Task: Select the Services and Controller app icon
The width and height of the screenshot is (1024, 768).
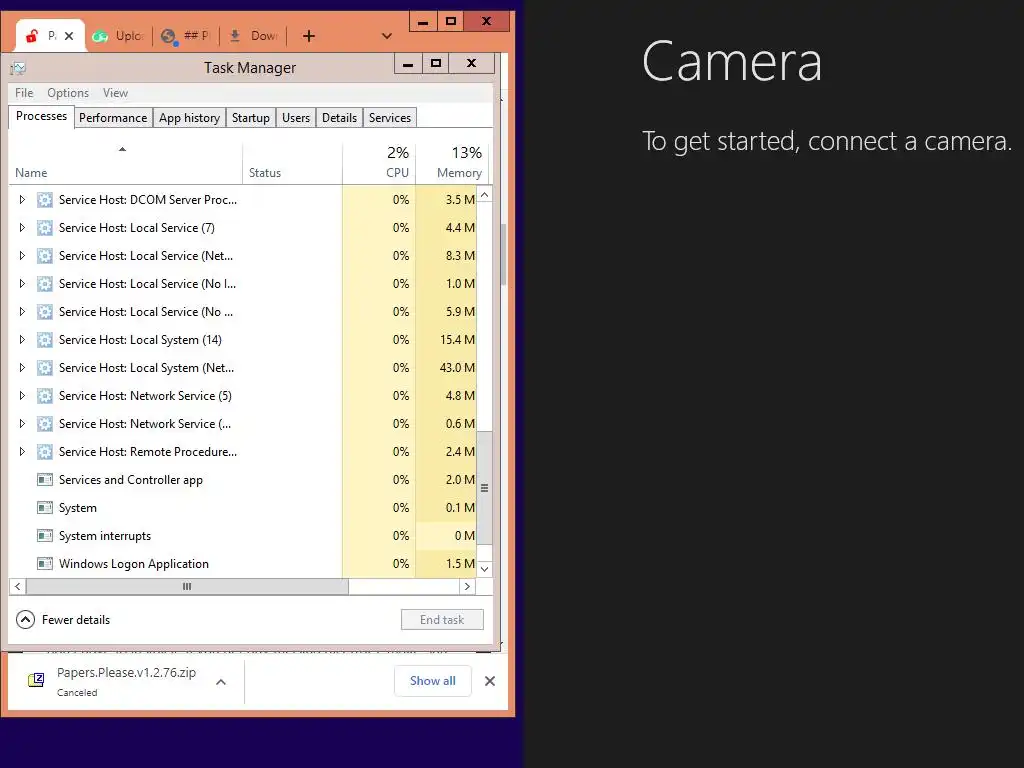Action: pos(44,480)
